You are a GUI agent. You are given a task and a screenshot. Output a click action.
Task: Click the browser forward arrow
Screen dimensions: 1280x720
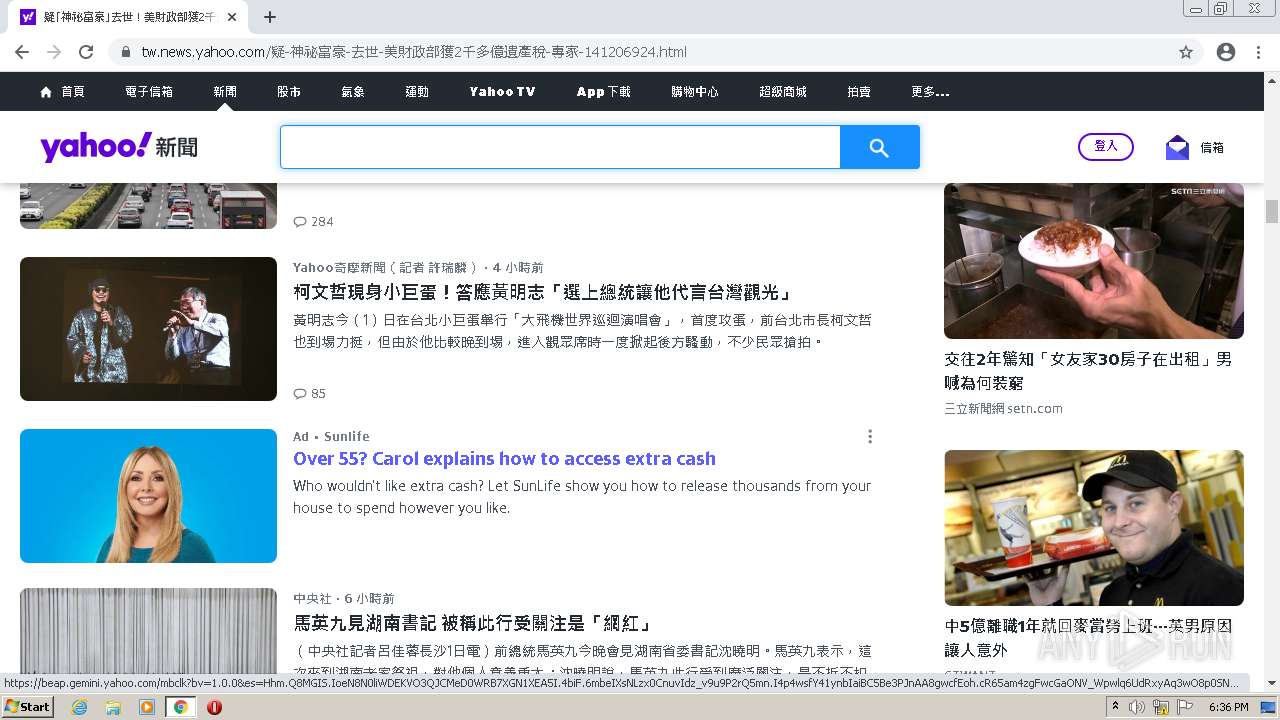(x=54, y=52)
